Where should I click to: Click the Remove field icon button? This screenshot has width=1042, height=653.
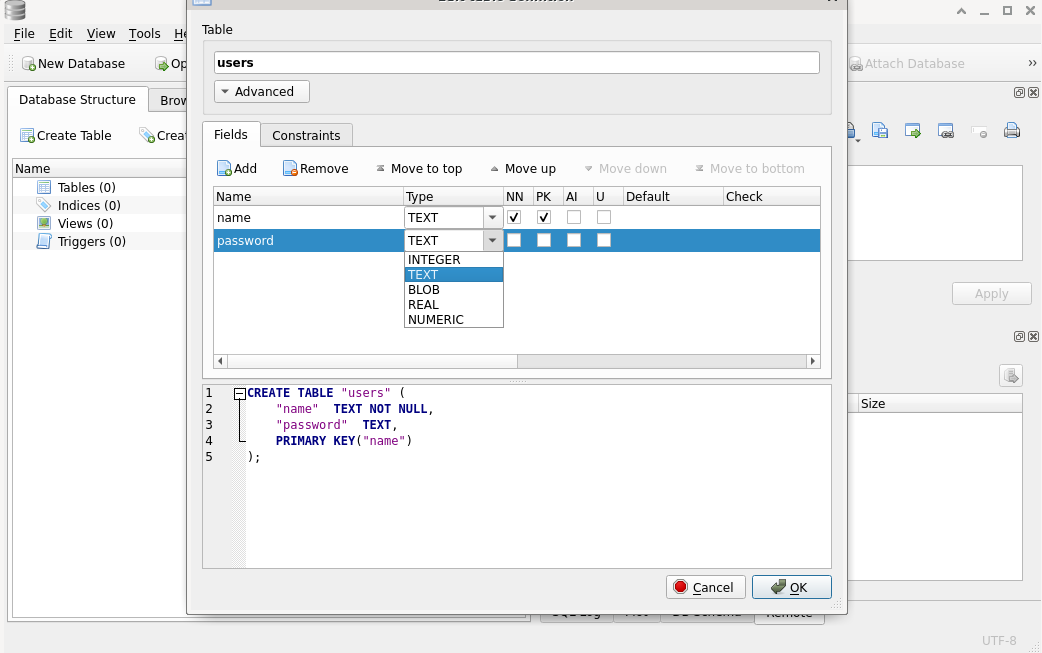tap(290, 169)
